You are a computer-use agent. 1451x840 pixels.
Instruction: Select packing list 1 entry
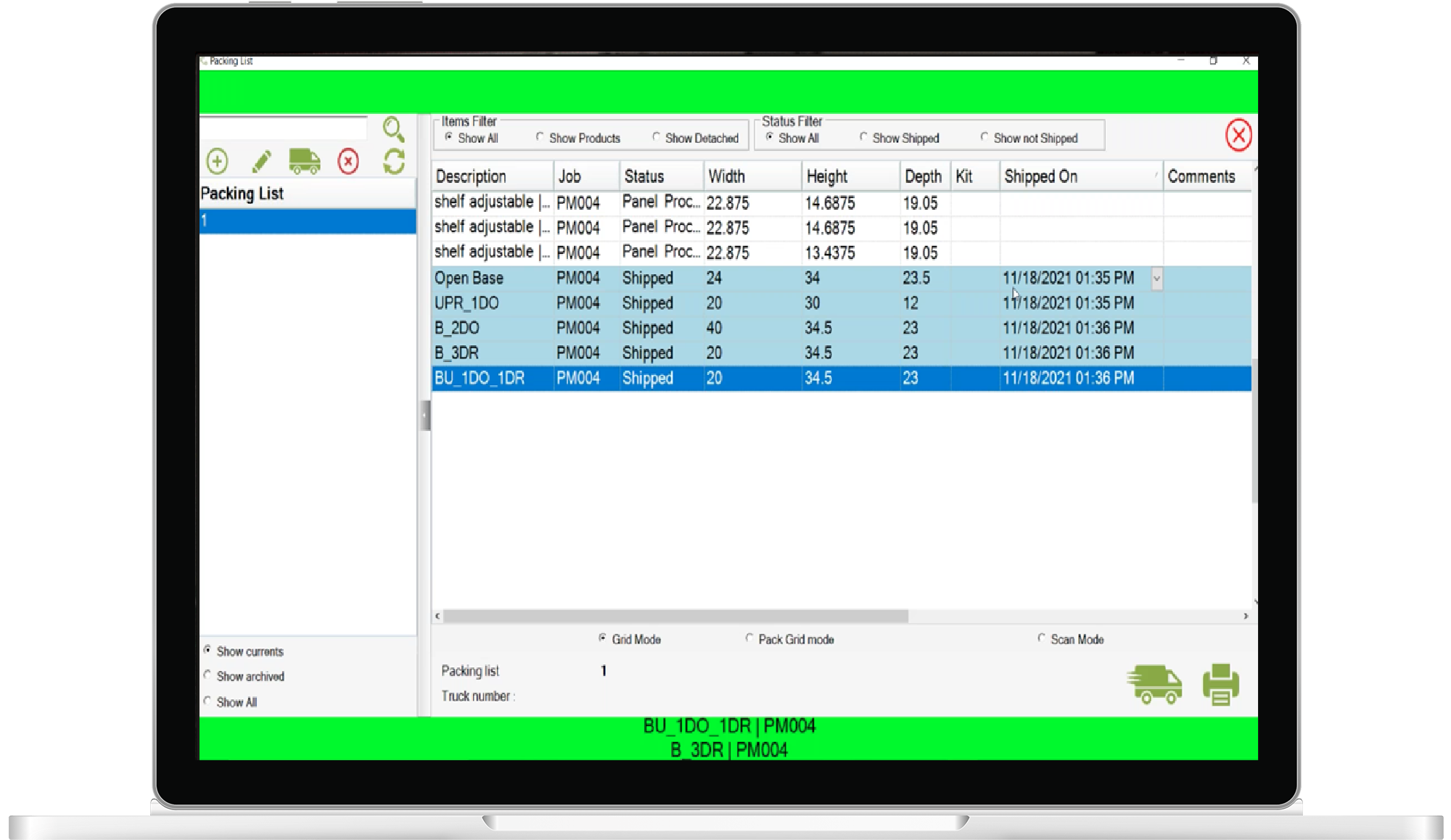[308, 221]
